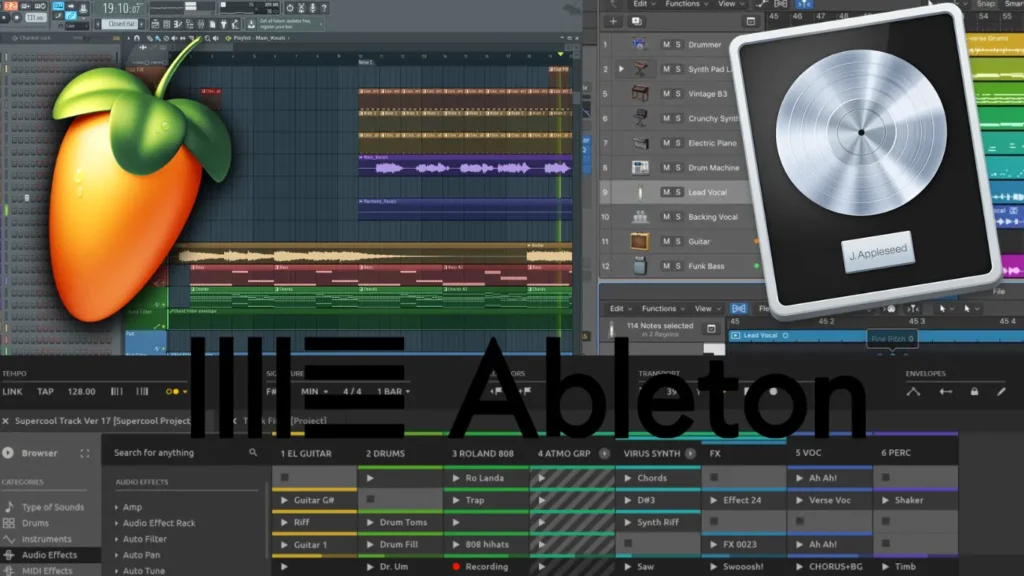Screen dimensions: 1024x576
Task: Click the Browser panel round icon
Action: (x=8, y=453)
